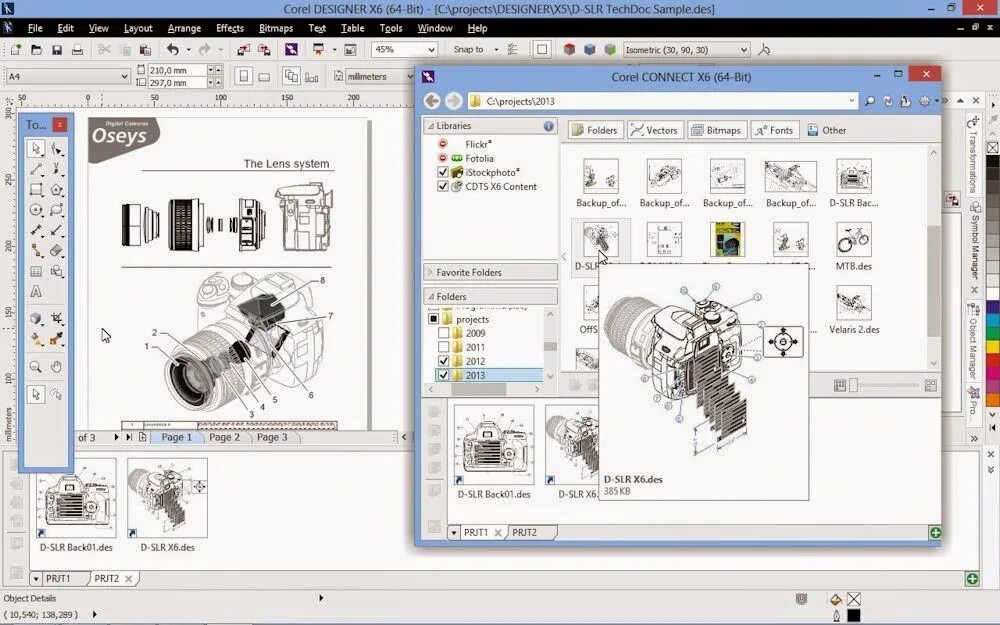This screenshot has width=1000, height=625.
Task: Switch to Page 3 tab
Action: (x=272, y=438)
